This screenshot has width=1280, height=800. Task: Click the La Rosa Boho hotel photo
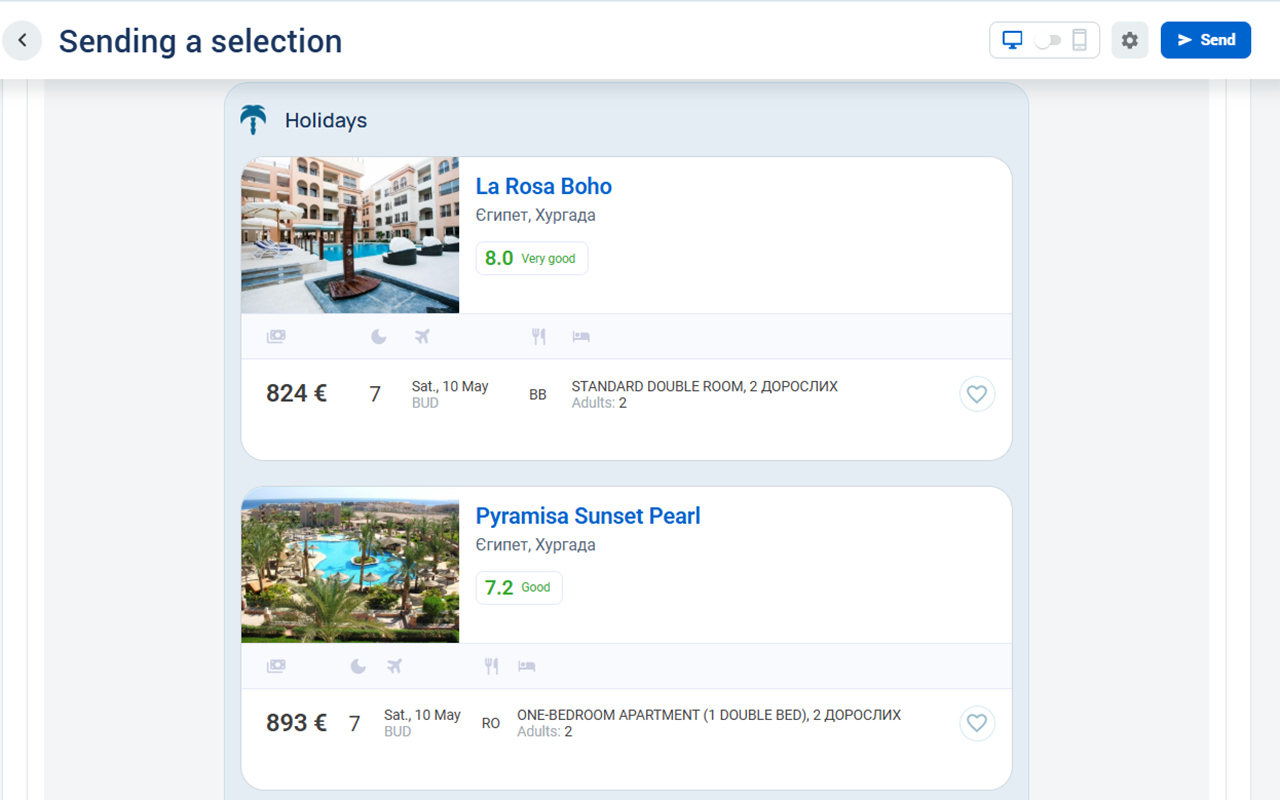(x=350, y=235)
